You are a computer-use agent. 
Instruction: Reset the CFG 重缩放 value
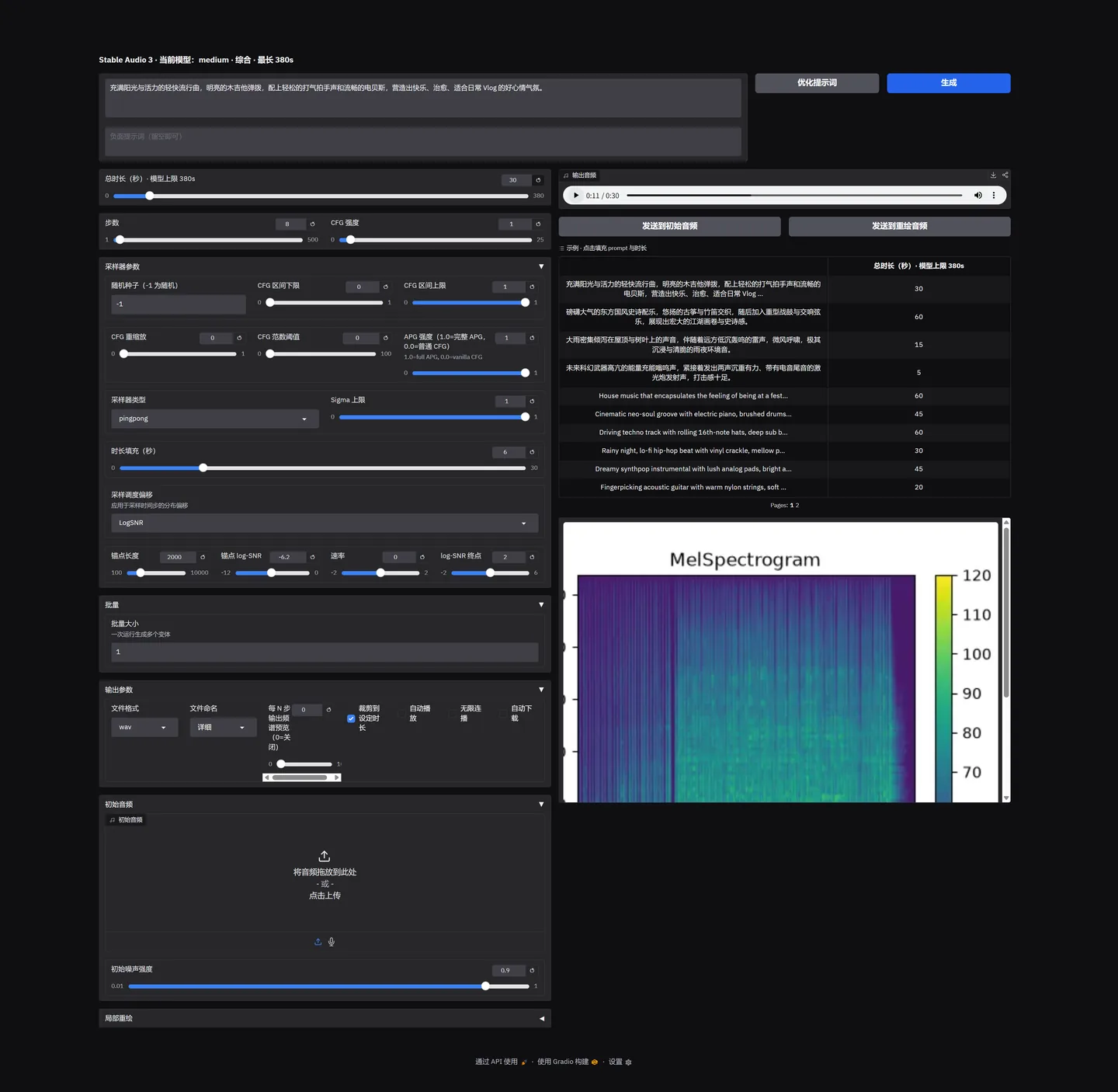239,338
